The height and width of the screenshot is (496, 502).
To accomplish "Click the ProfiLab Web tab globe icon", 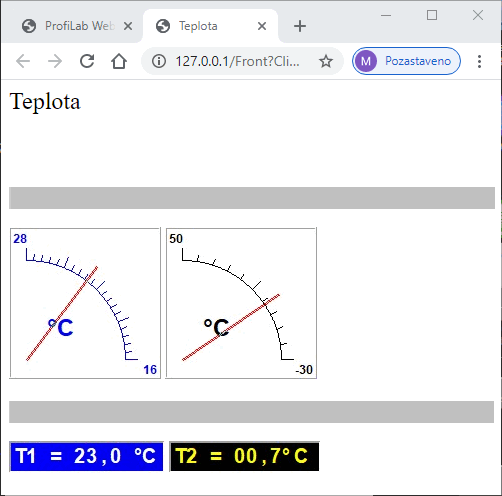I will [29, 26].
